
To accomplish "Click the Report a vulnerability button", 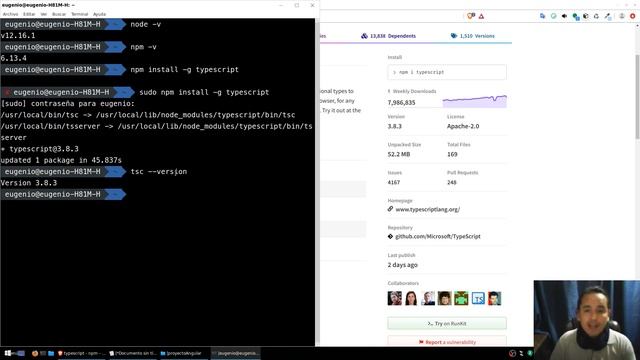I will tap(447, 342).
